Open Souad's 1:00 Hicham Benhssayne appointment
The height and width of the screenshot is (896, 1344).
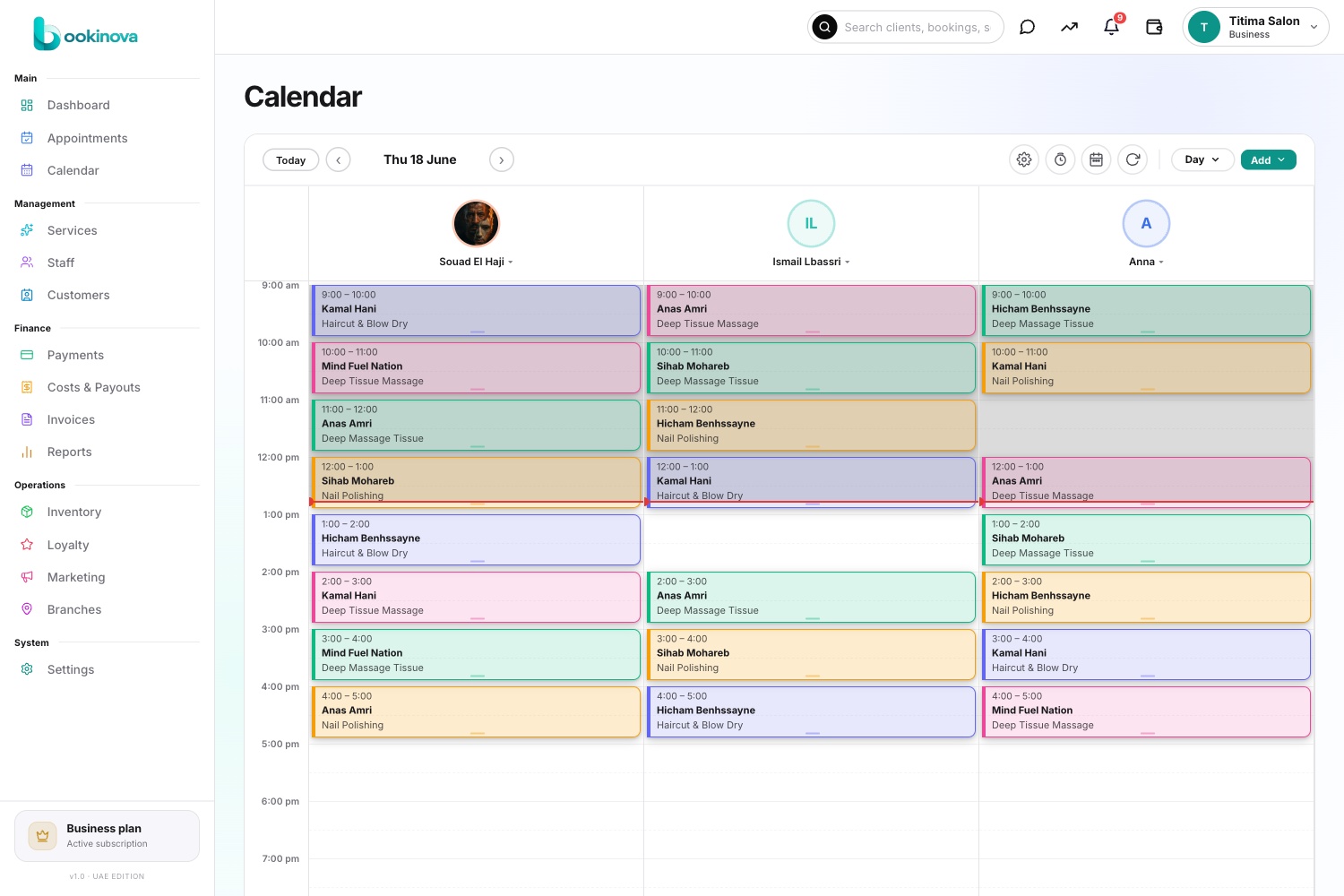pyautogui.click(x=476, y=539)
